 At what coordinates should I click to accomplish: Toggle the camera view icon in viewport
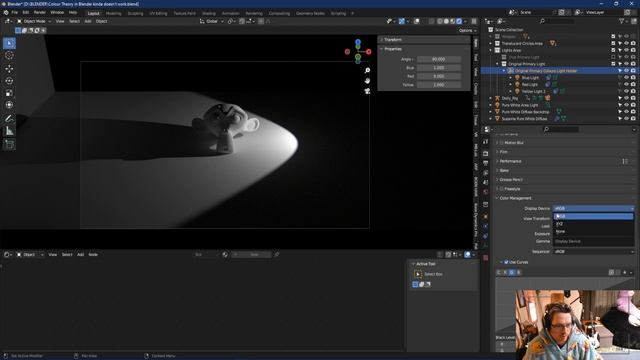click(367, 91)
